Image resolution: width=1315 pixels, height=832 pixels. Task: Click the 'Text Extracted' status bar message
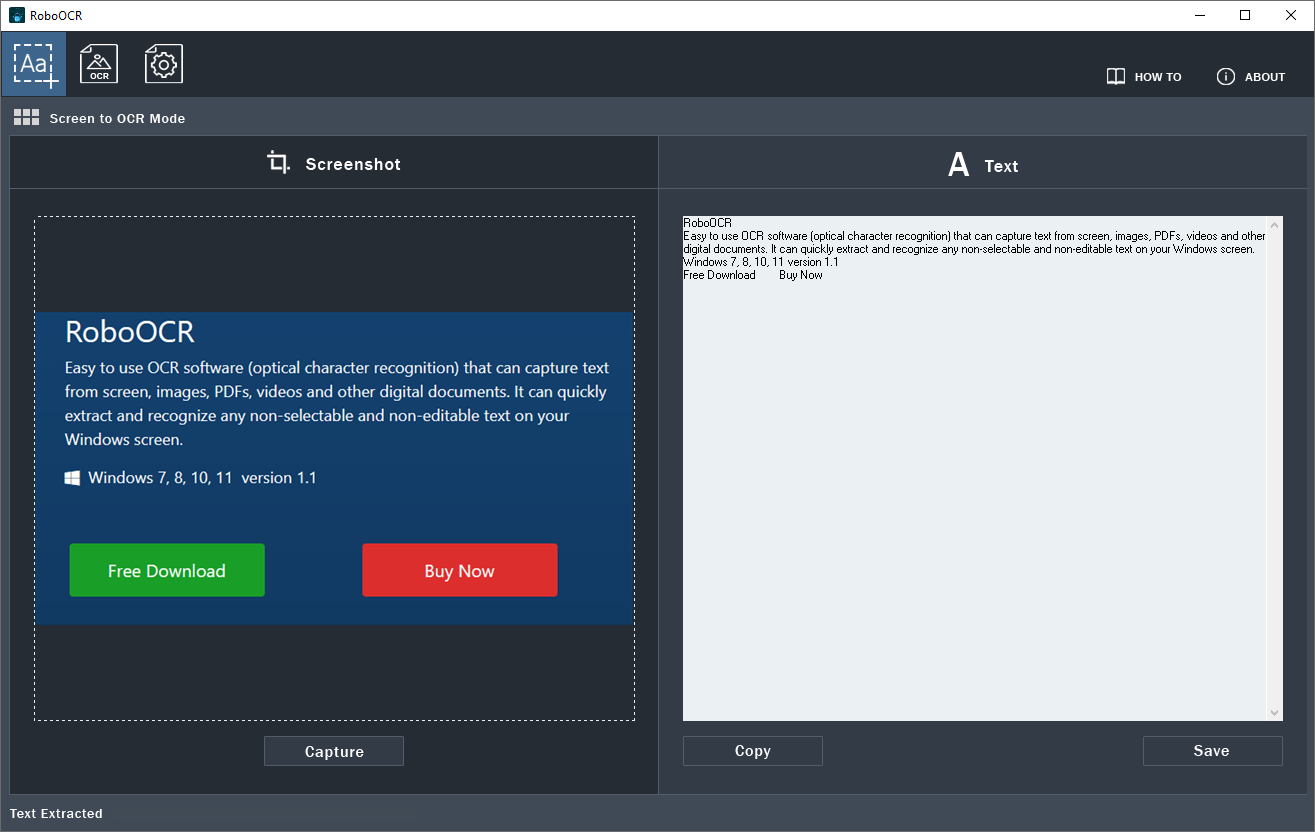(56, 814)
